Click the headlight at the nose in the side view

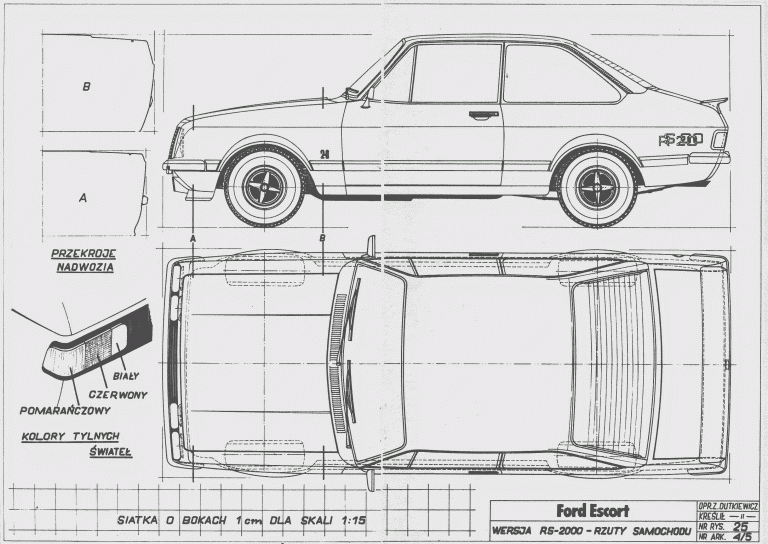(x=177, y=142)
